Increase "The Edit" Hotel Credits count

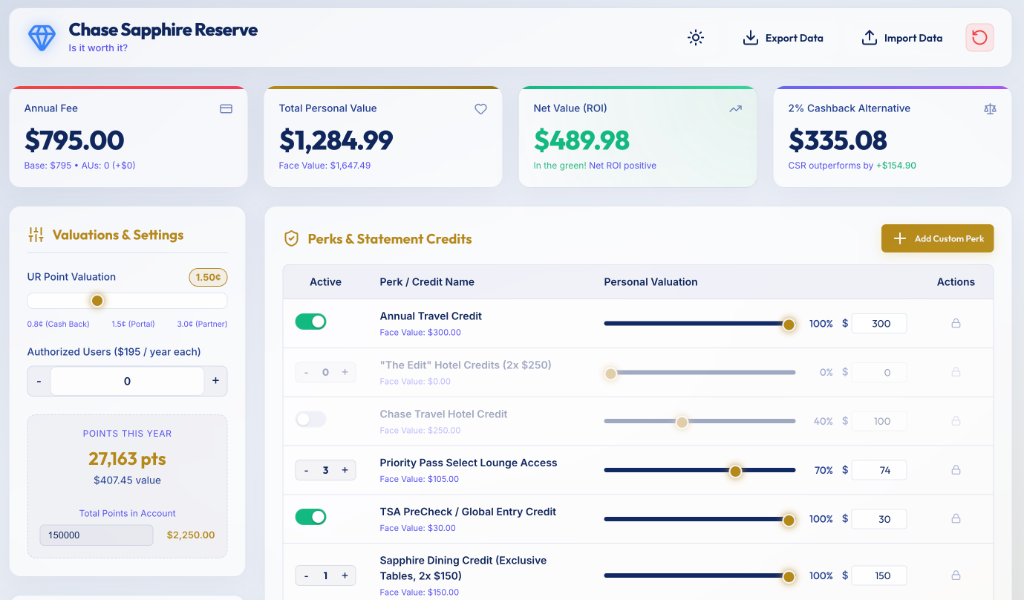[345, 372]
